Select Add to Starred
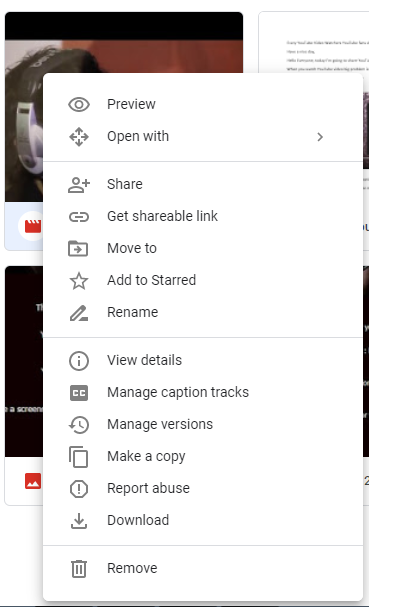404x607 pixels. tap(203, 280)
